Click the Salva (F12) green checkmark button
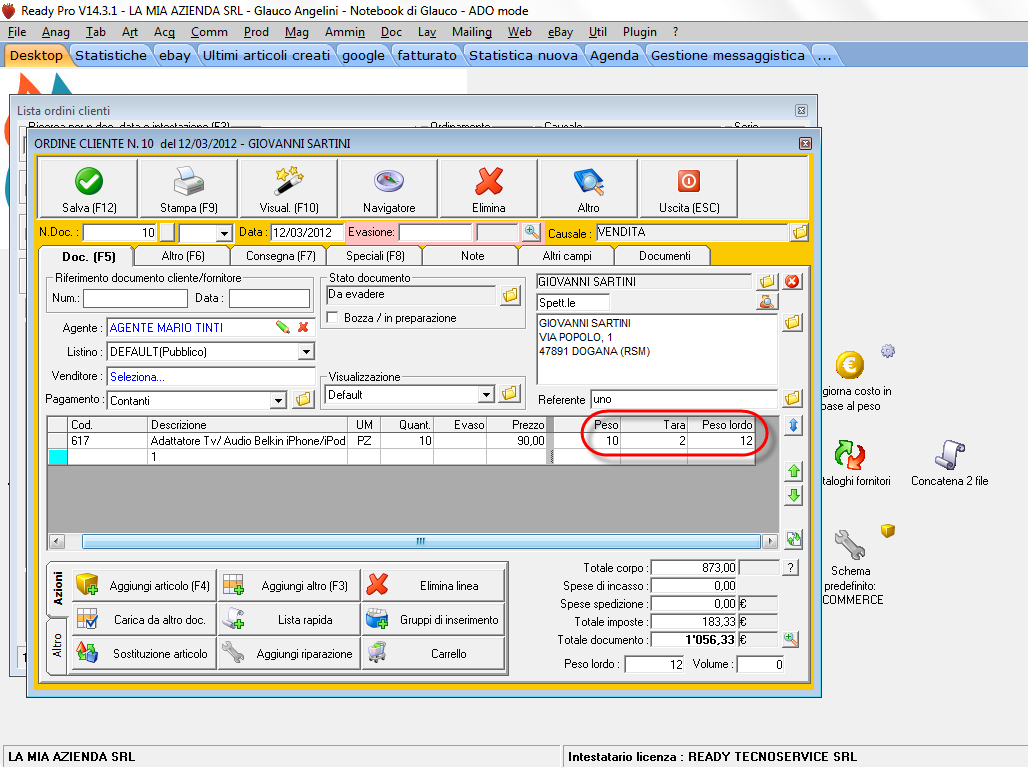Screen dimensions: 1028x768 [89, 189]
